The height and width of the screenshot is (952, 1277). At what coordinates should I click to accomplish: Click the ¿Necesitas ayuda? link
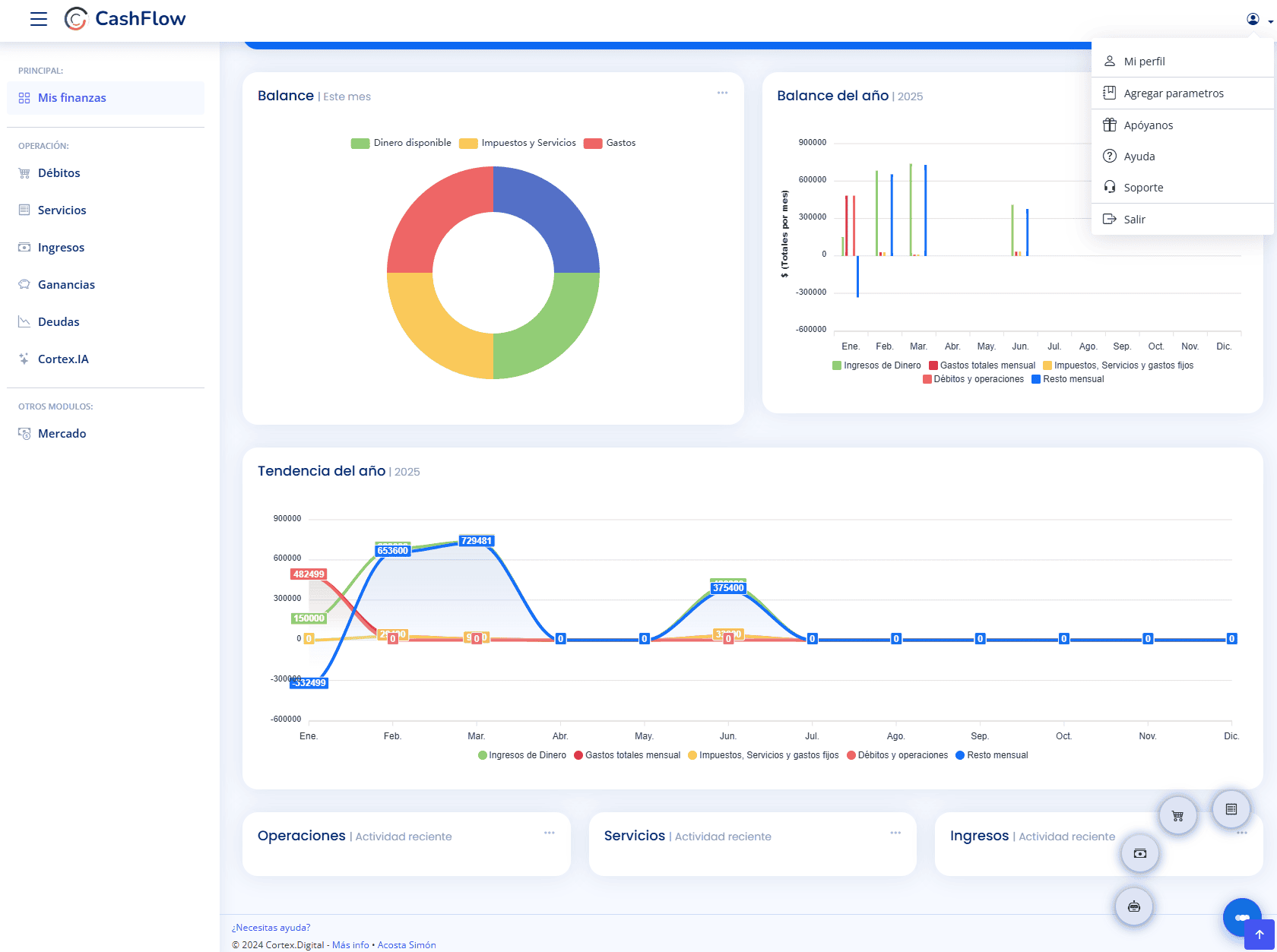coord(271,927)
